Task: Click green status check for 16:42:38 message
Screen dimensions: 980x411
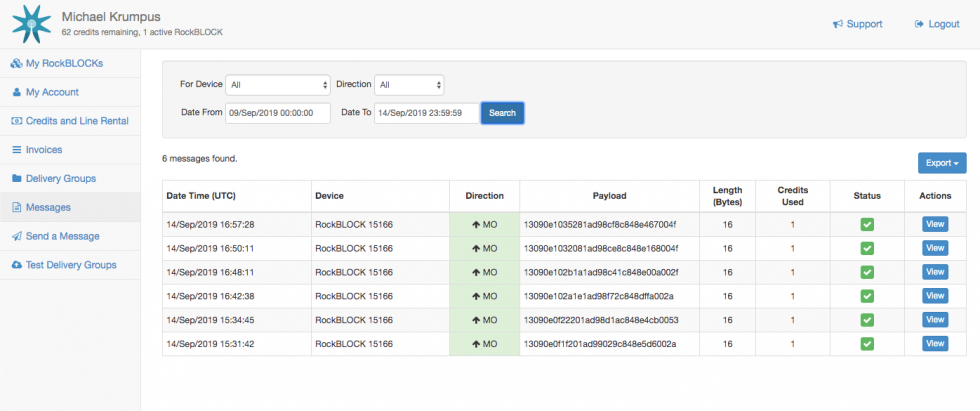Action: pyautogui.click(x=867, y=296)
